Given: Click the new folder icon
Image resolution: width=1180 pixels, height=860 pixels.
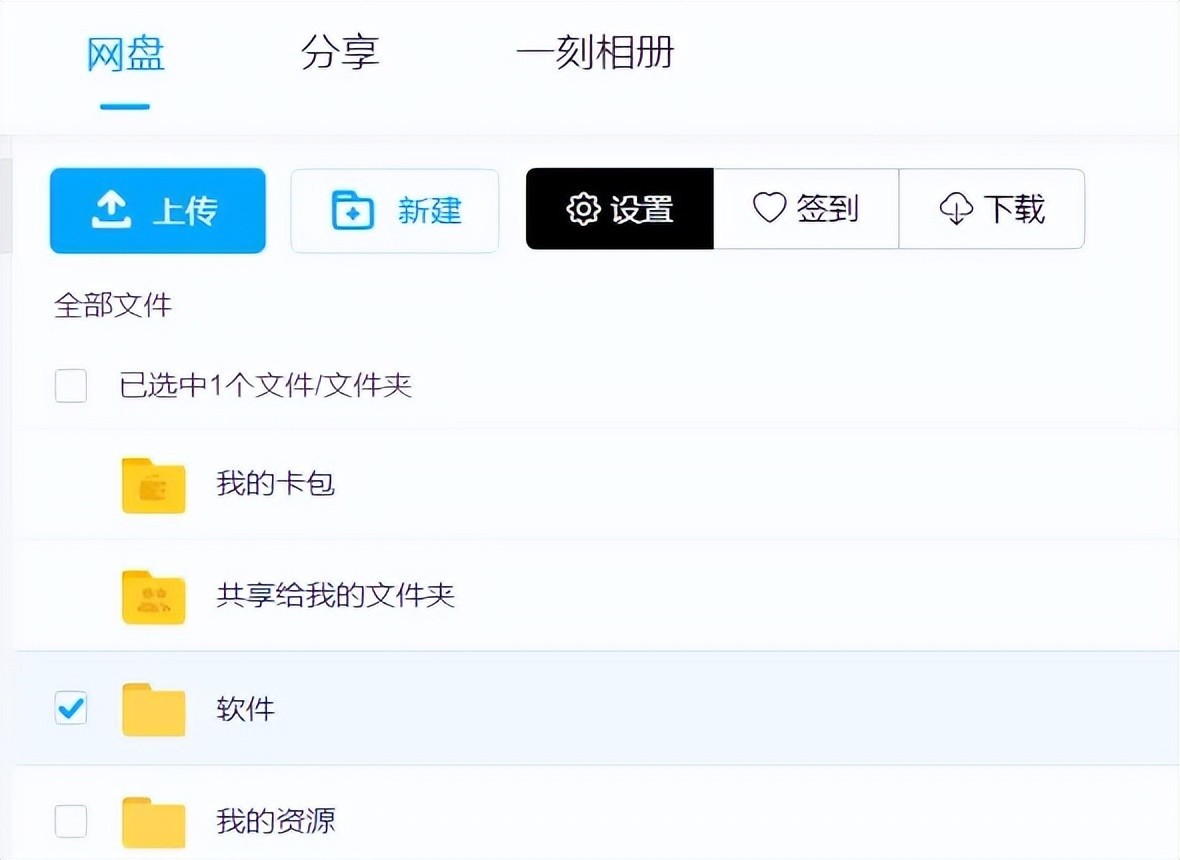Looking at the screenshot, I should click(x=352, y=211).
